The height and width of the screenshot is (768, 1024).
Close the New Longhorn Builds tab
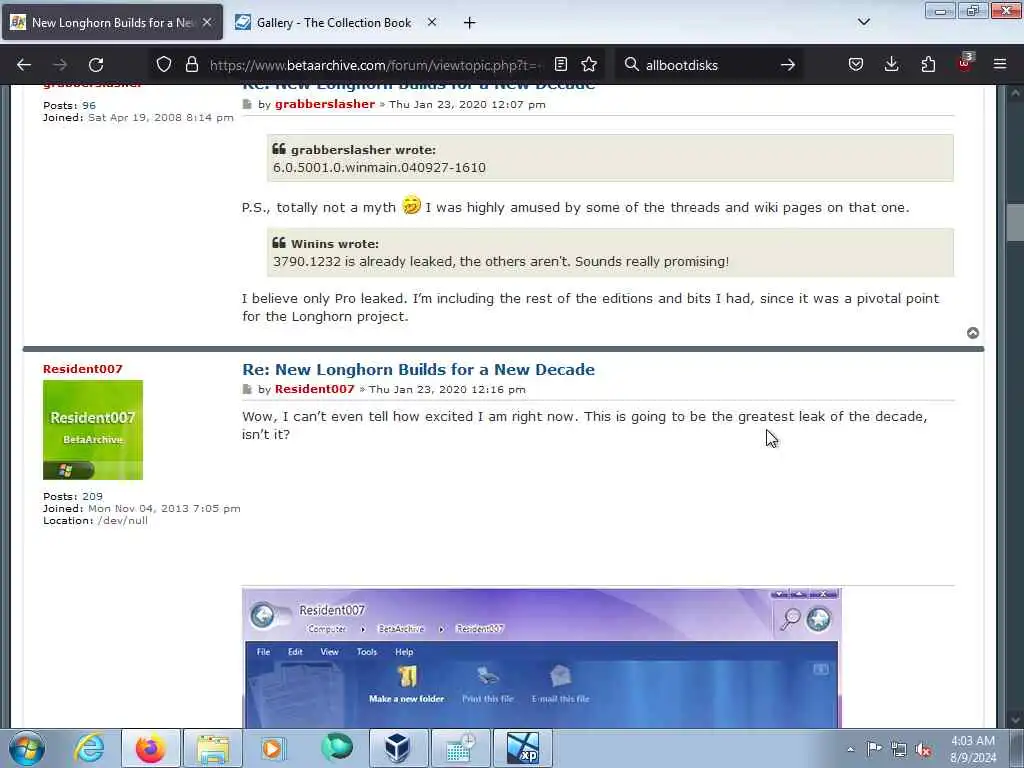click(207, 22)
